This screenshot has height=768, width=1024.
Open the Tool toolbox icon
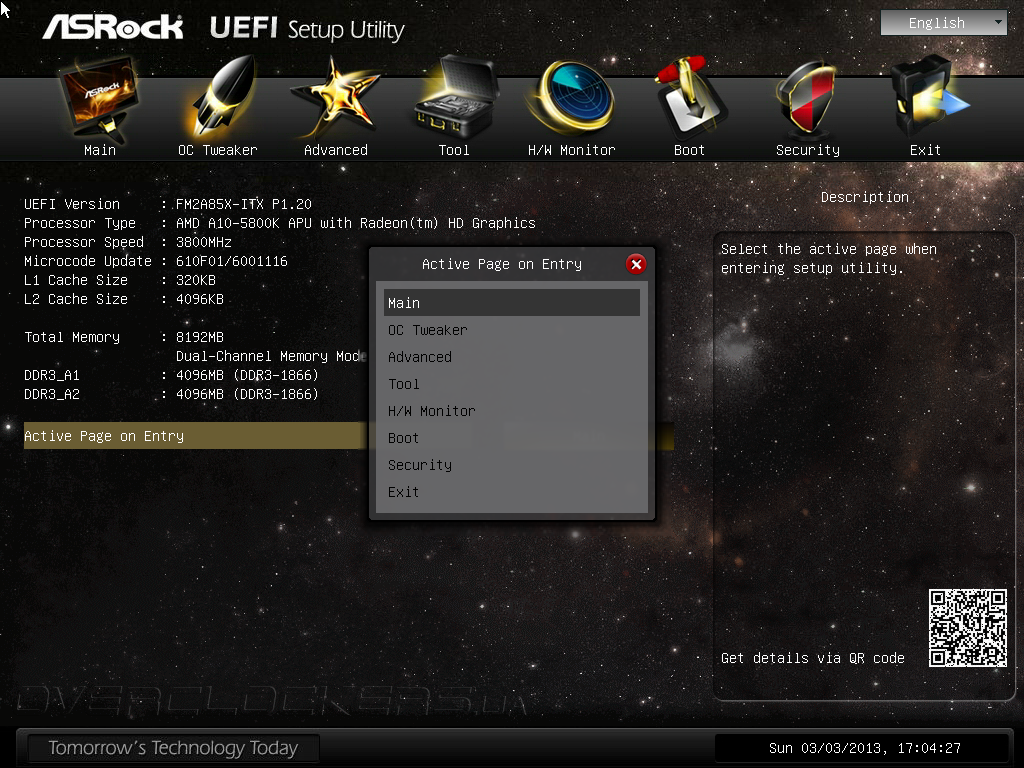pos(455,97)
